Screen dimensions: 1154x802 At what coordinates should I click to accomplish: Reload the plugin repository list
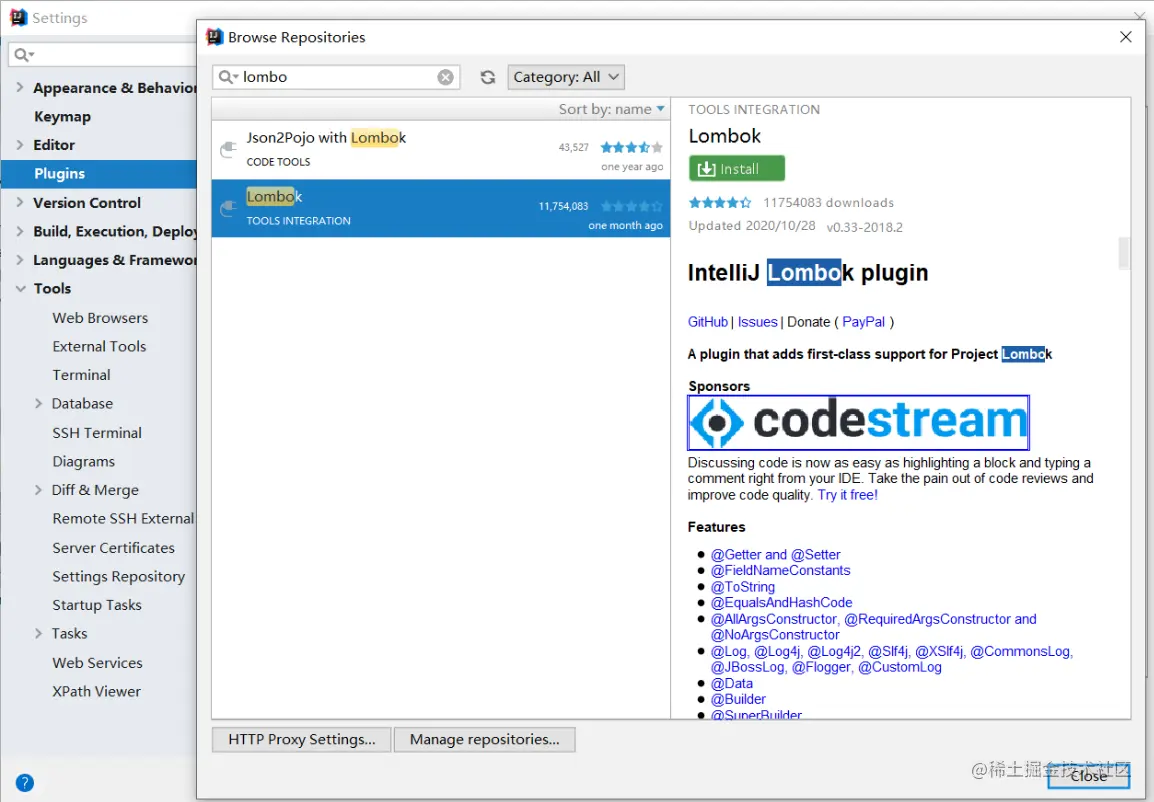point(487,77)
